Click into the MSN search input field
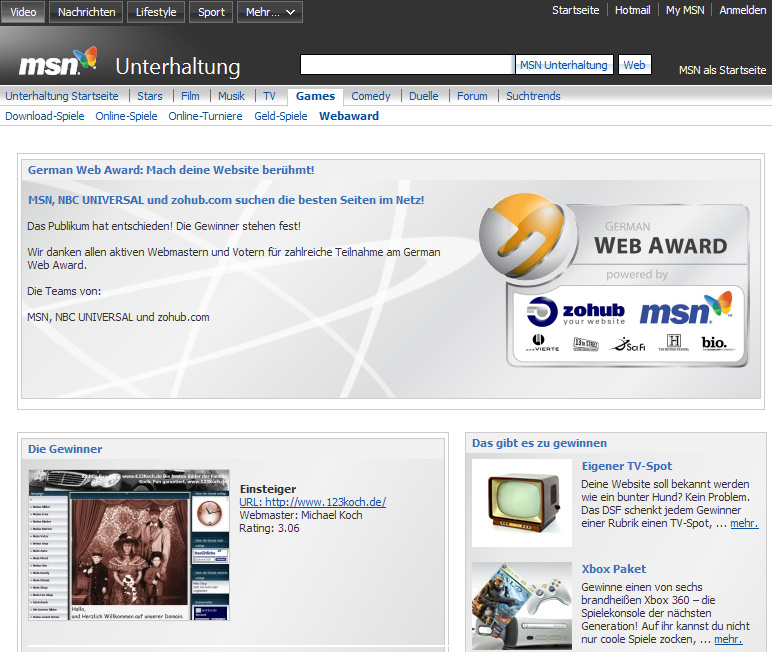Screen dimensions: 772x652 (407, 65)
